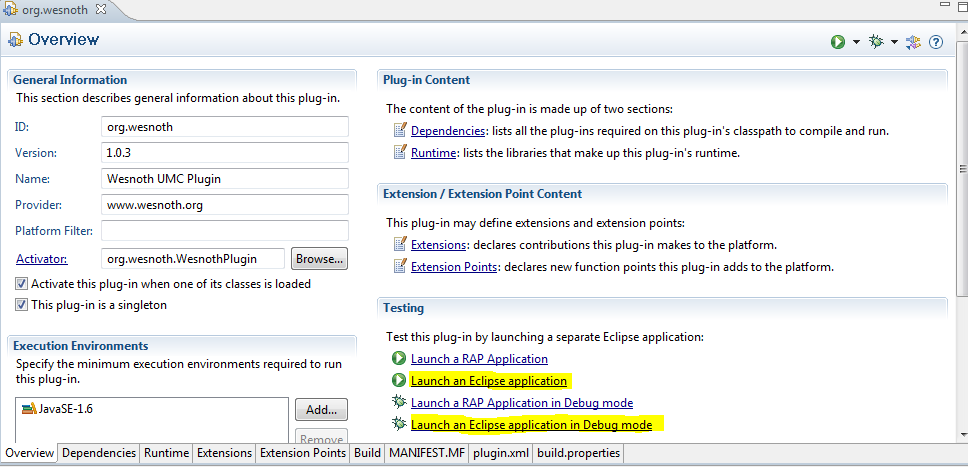
Task: Click the green Run launch icon in header
Action: [x=837, y=42]
